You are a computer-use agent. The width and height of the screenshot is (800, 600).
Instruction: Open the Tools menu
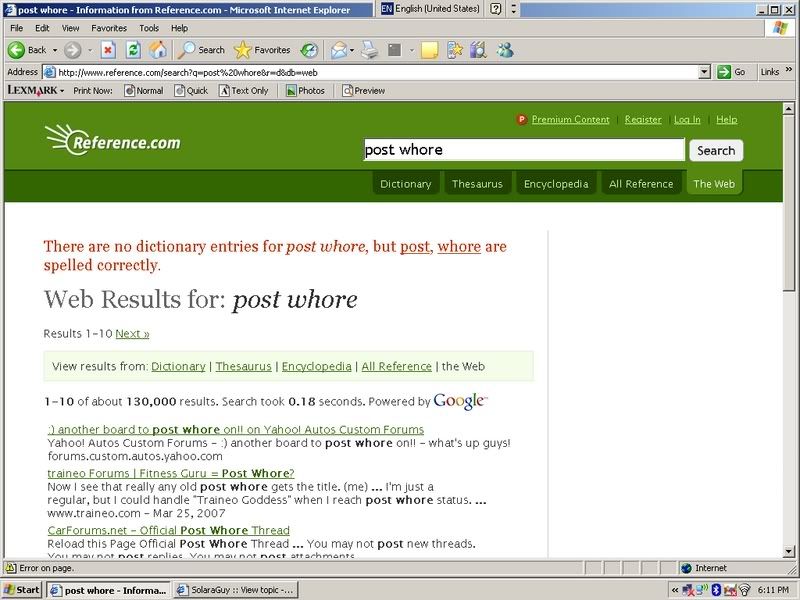tap(149, 28)
